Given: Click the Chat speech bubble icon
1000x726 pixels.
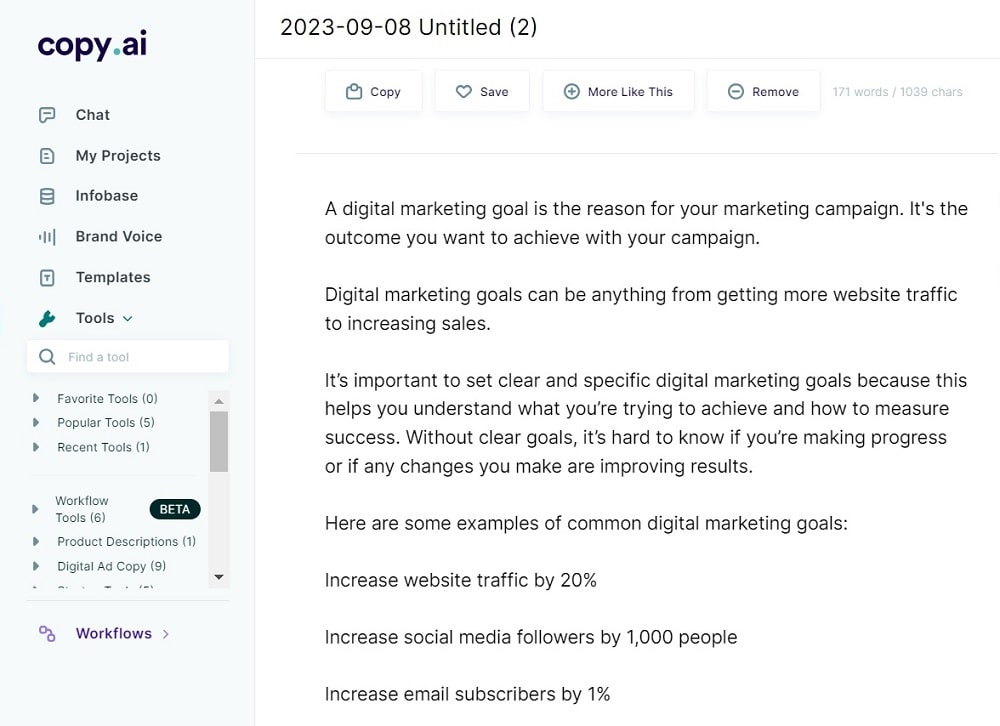Looking at the screenshot, I should point(47,115).
